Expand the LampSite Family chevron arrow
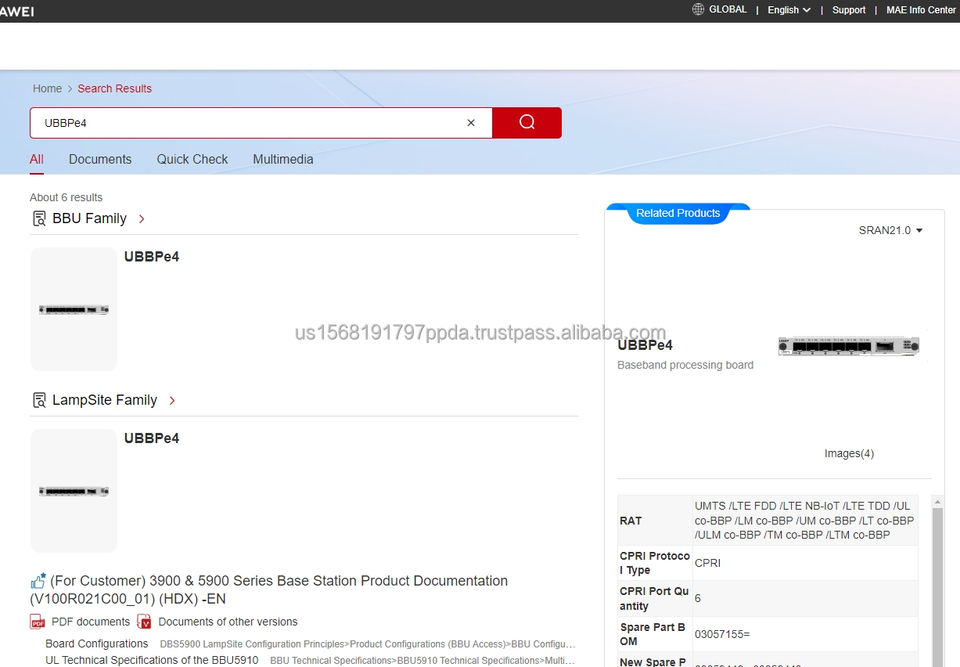The width and height of the screenshot is (960, 667). [172, 400]
